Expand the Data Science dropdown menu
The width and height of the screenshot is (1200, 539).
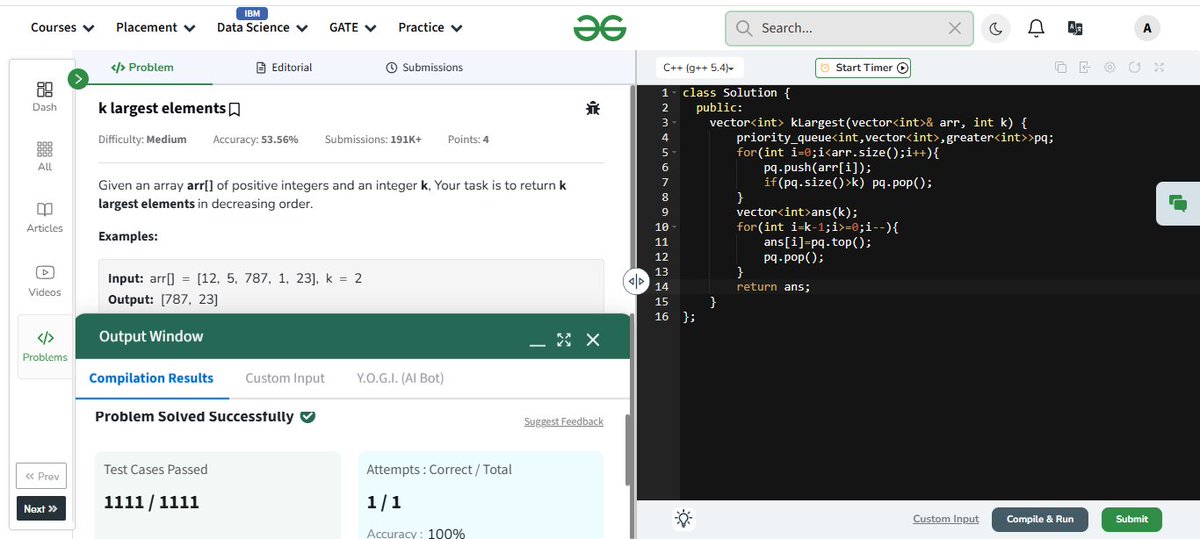coord(262,28)
